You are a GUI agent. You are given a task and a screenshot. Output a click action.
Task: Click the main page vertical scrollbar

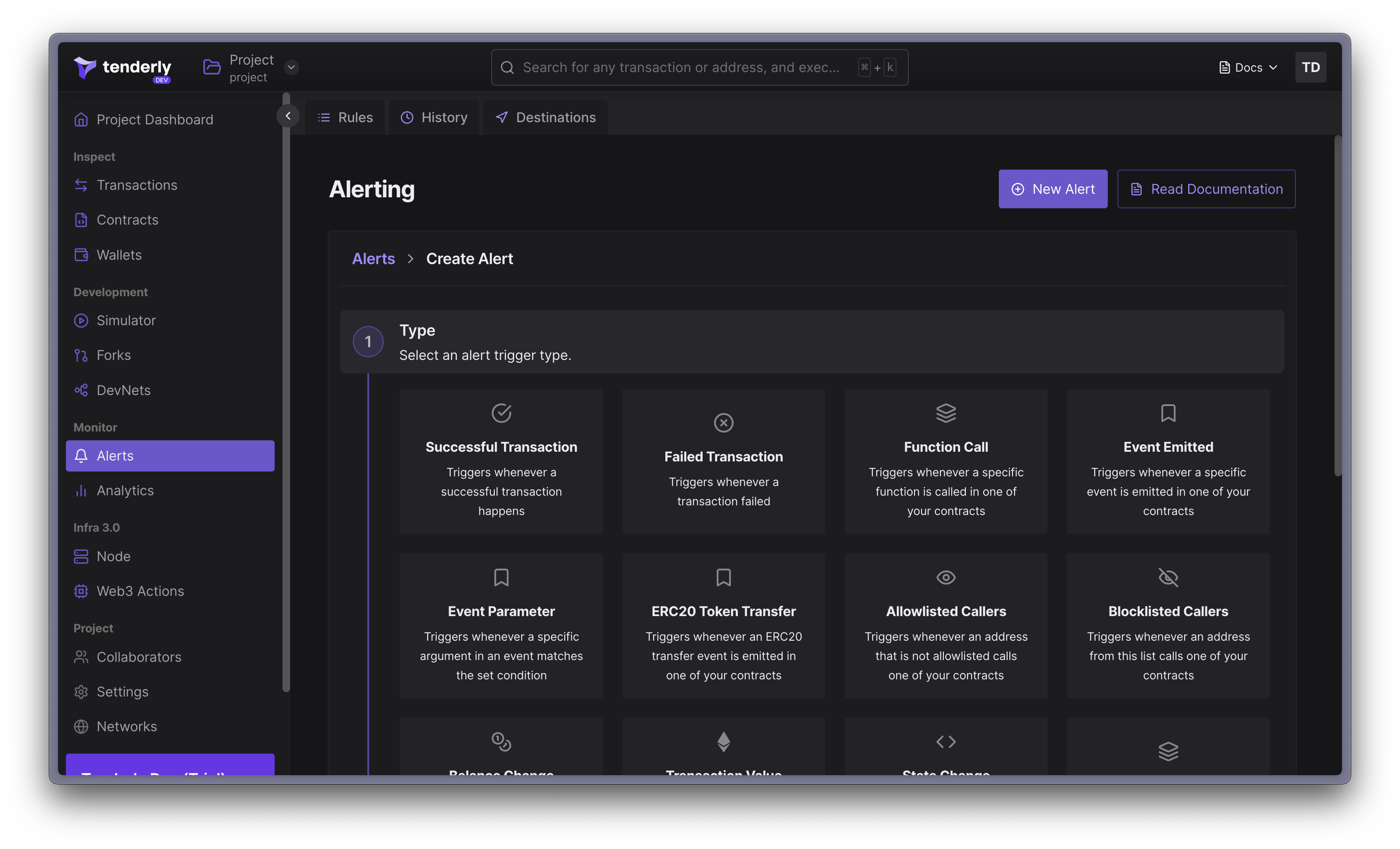pyautogui.click(x=1338, y=306)
